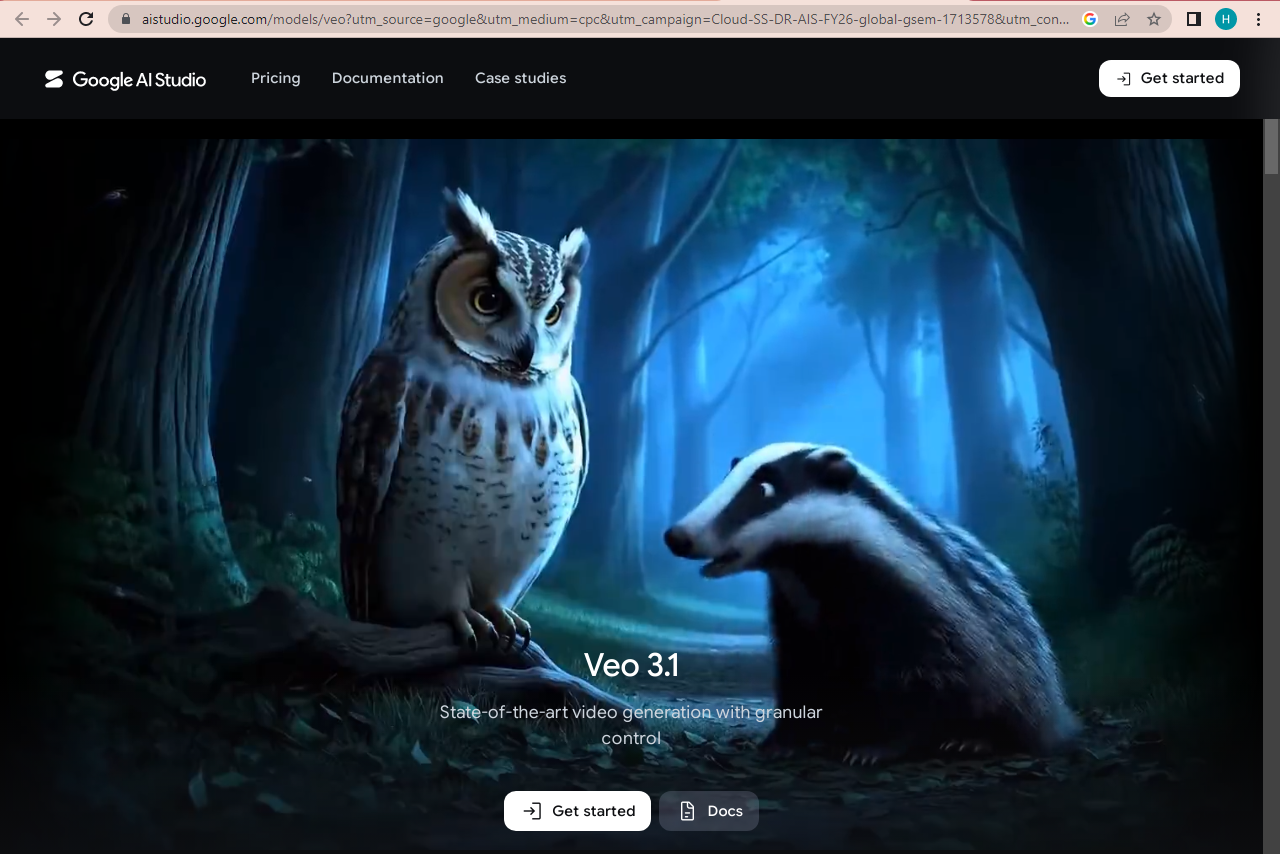This screenshot has width=1280, height=854.
Task: Click the page vertical scrollbar thumb
Action: point(1271,146)
